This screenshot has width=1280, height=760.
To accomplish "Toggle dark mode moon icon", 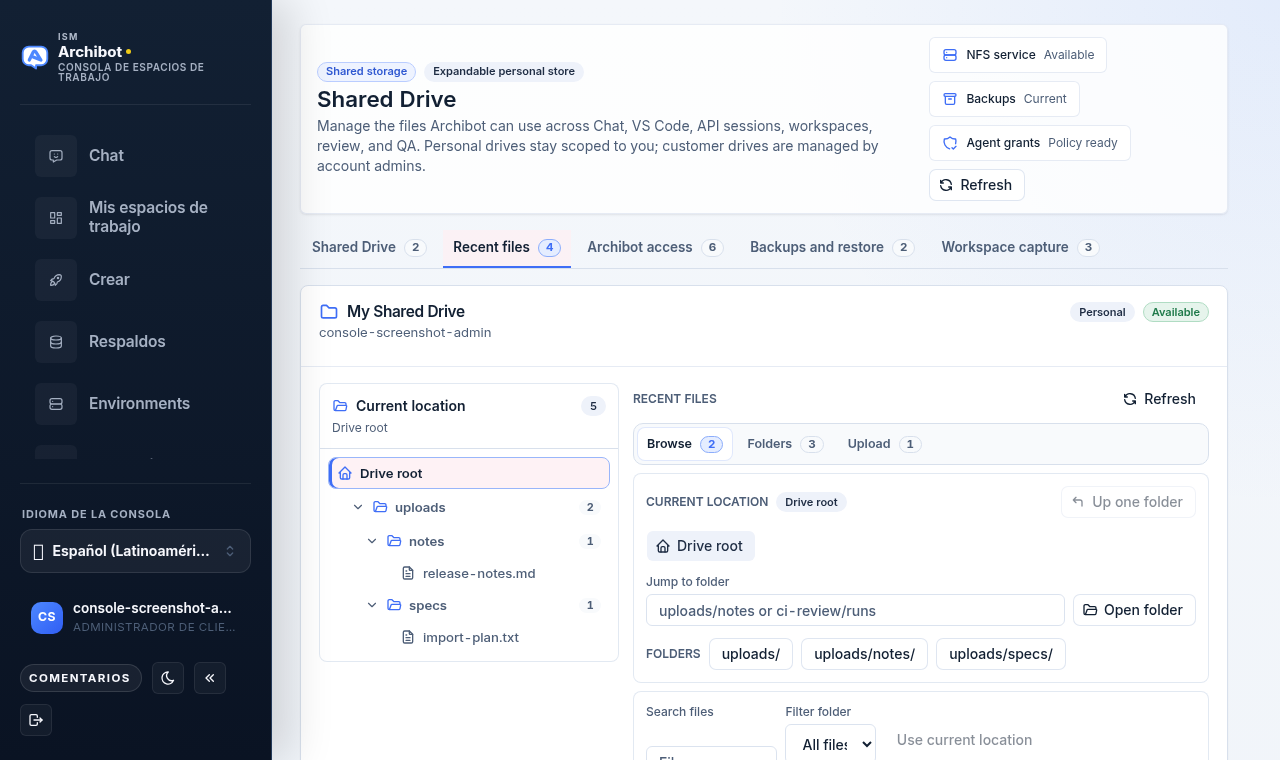I will pos(168,678).
